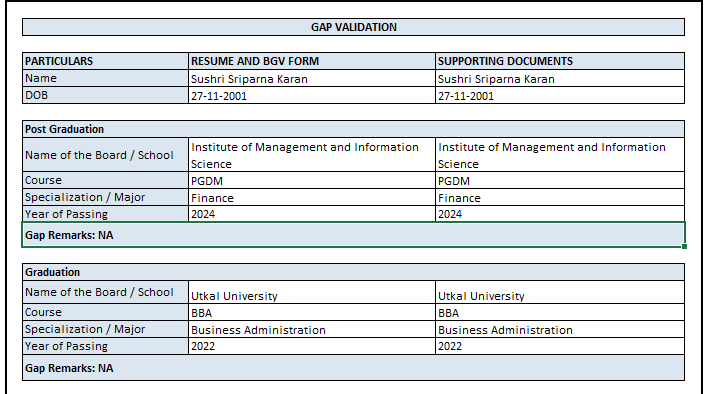
Task: Select the supporting documents DOB cell 27-11-2001
Action: click(x=560, y=95)
